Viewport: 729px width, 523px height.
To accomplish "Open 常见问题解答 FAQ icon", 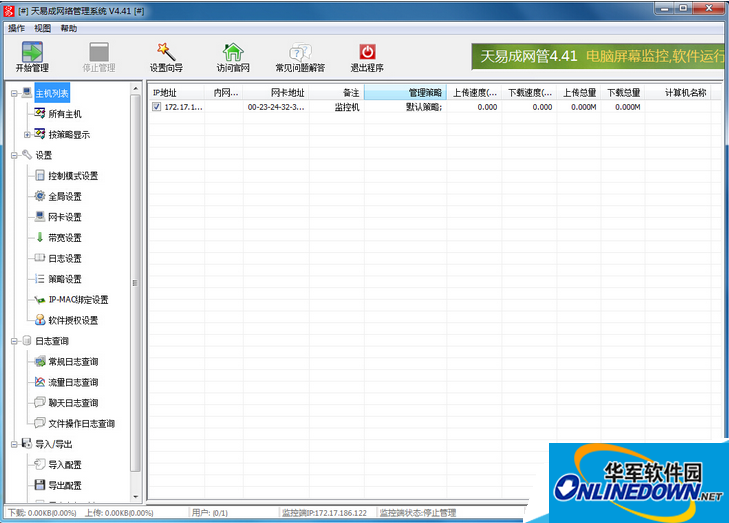I will tap(300, 53).
